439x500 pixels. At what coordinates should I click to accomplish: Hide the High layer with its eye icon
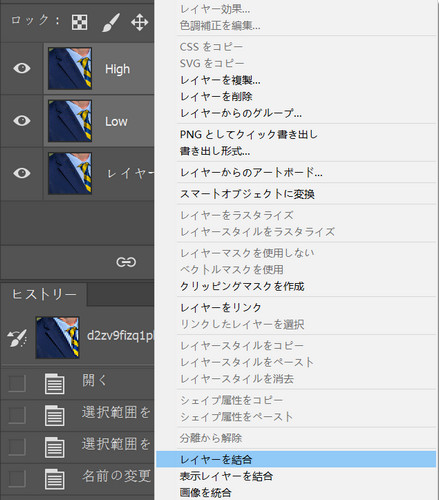pyautogui.click(x=22, y=68)
